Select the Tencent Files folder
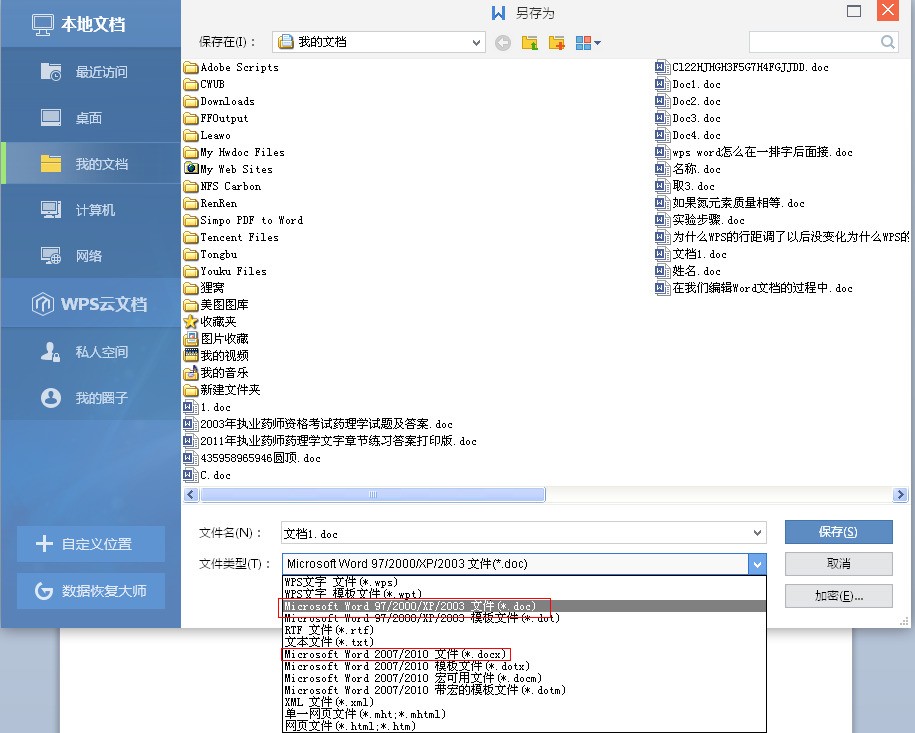Viewport: 915px width, 733px height. point(231,237)
